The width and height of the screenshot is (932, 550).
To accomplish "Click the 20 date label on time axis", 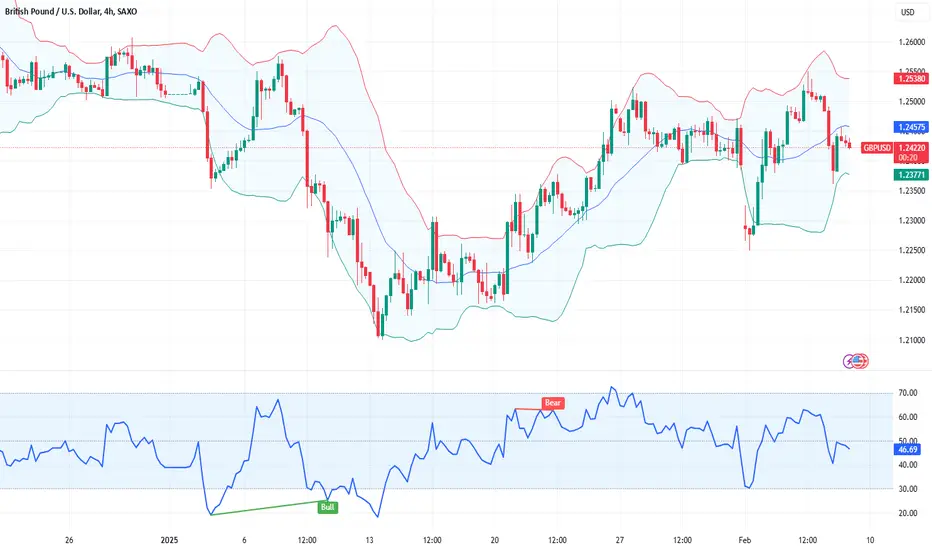I will (495, 540).
